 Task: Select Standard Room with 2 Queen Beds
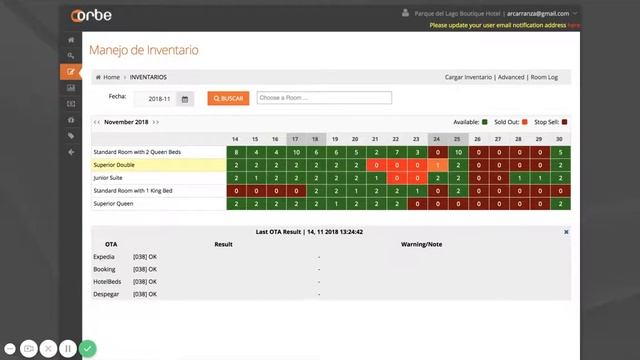point(159,152)
